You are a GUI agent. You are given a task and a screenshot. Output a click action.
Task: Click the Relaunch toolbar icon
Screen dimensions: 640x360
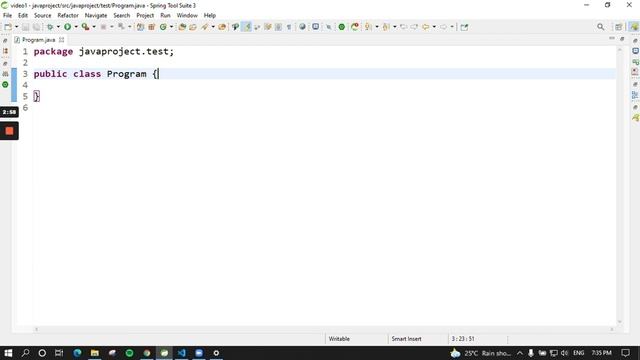355,27
